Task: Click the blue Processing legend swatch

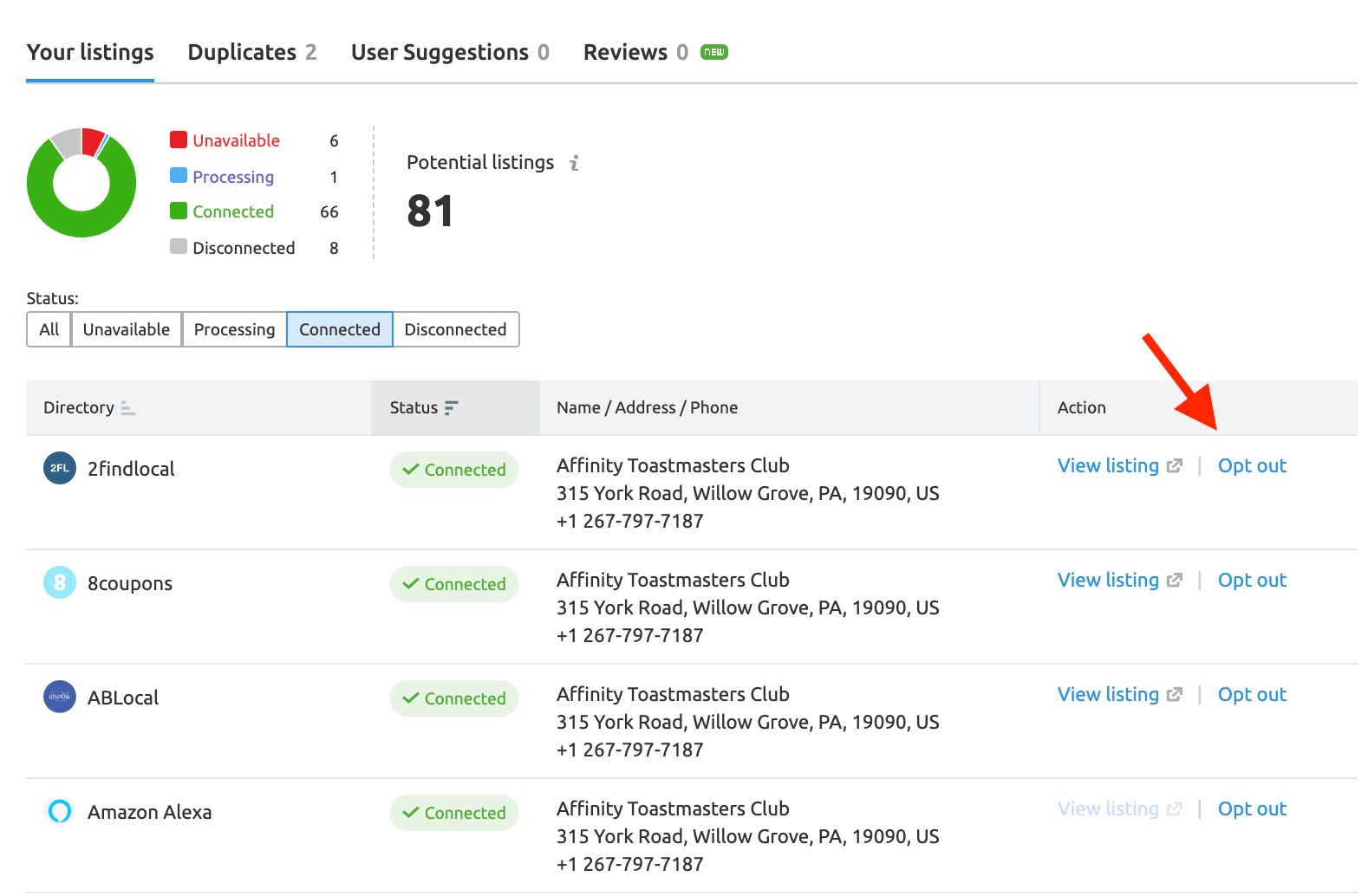Action: tap(179, 175)
